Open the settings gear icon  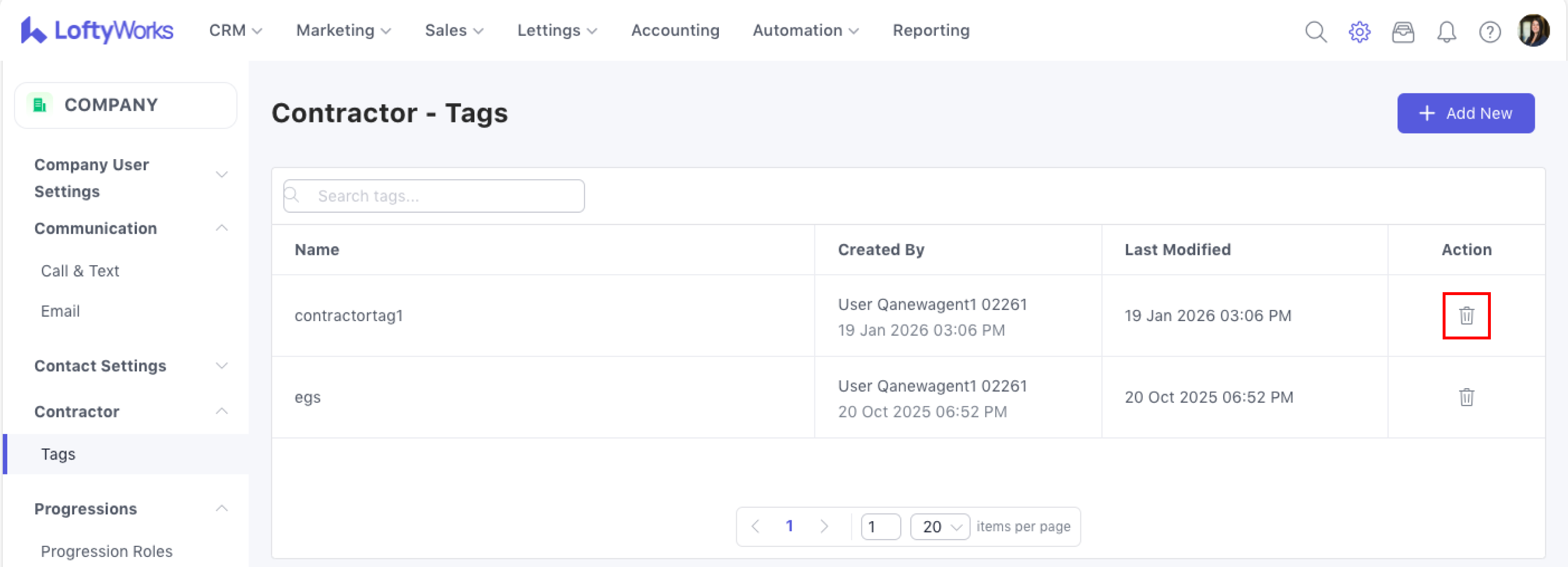pyautogui.click(x=1359, y=32)
